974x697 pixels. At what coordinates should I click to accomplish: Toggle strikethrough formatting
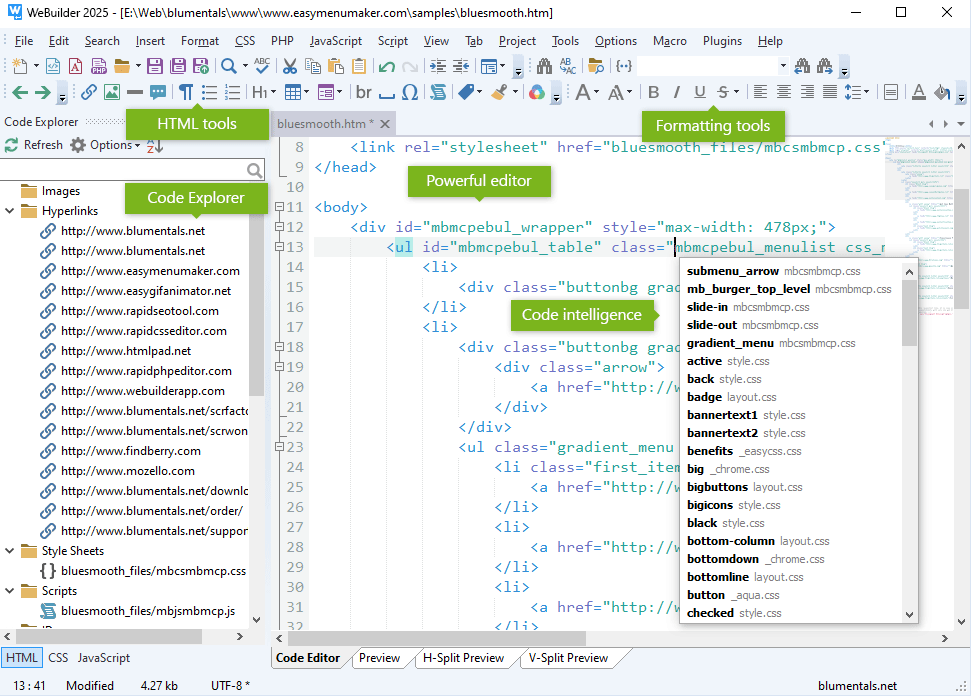(724, 92)
